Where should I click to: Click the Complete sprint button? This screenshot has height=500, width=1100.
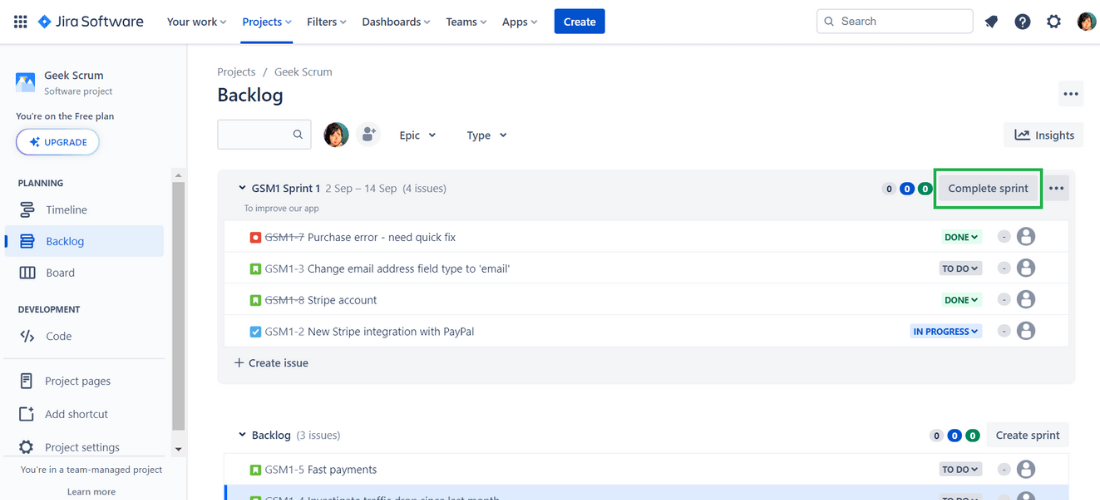pyautogui.click(x=988, y=188)
